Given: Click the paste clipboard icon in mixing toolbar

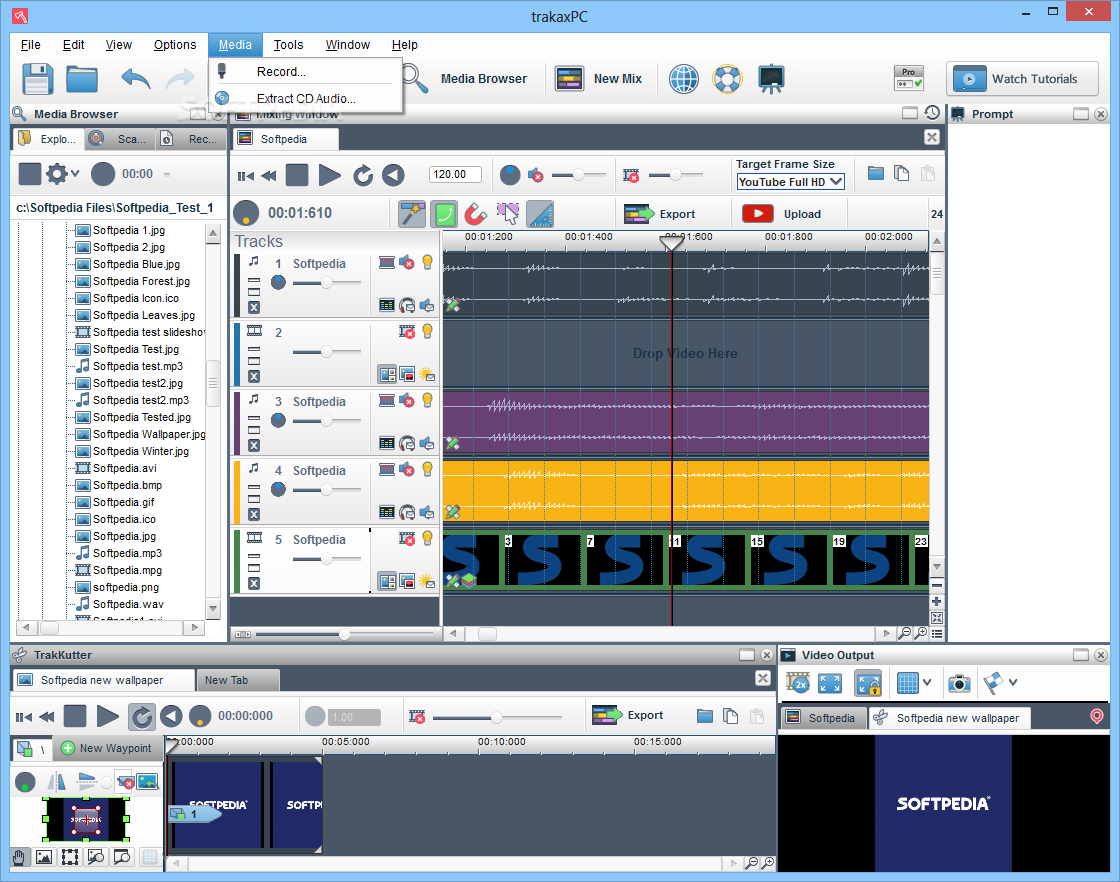Looking at the screenshot, I should [928, 174].
